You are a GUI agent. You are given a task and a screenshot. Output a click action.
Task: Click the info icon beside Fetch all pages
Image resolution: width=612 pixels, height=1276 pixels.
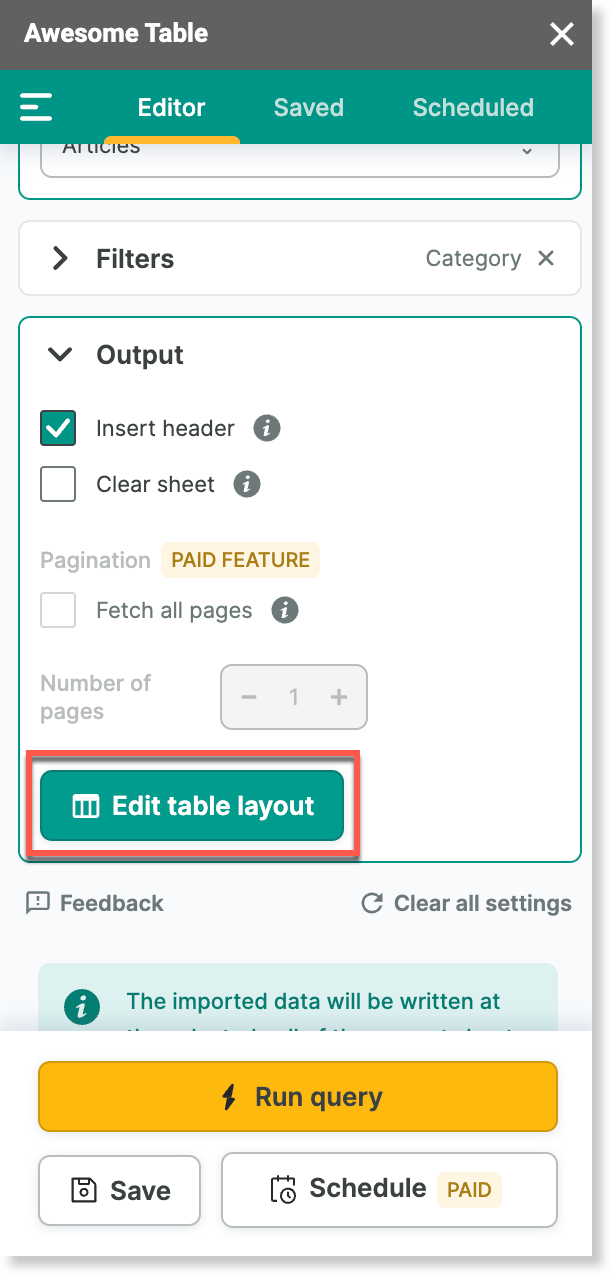coord(285,610)
